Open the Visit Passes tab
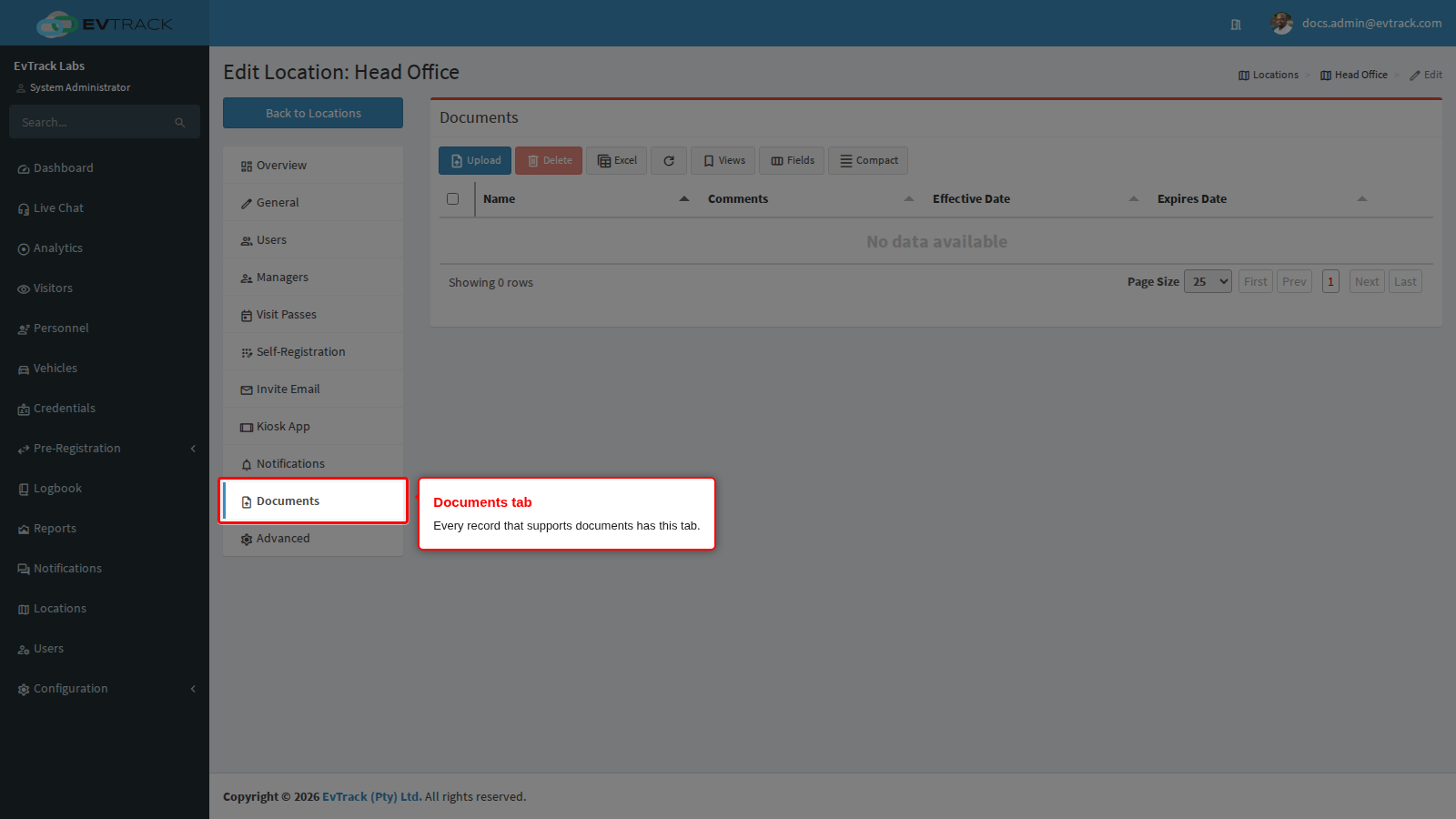Image resolution: width=1456 pixels, height=819 pixels. (x=313, y=315)
